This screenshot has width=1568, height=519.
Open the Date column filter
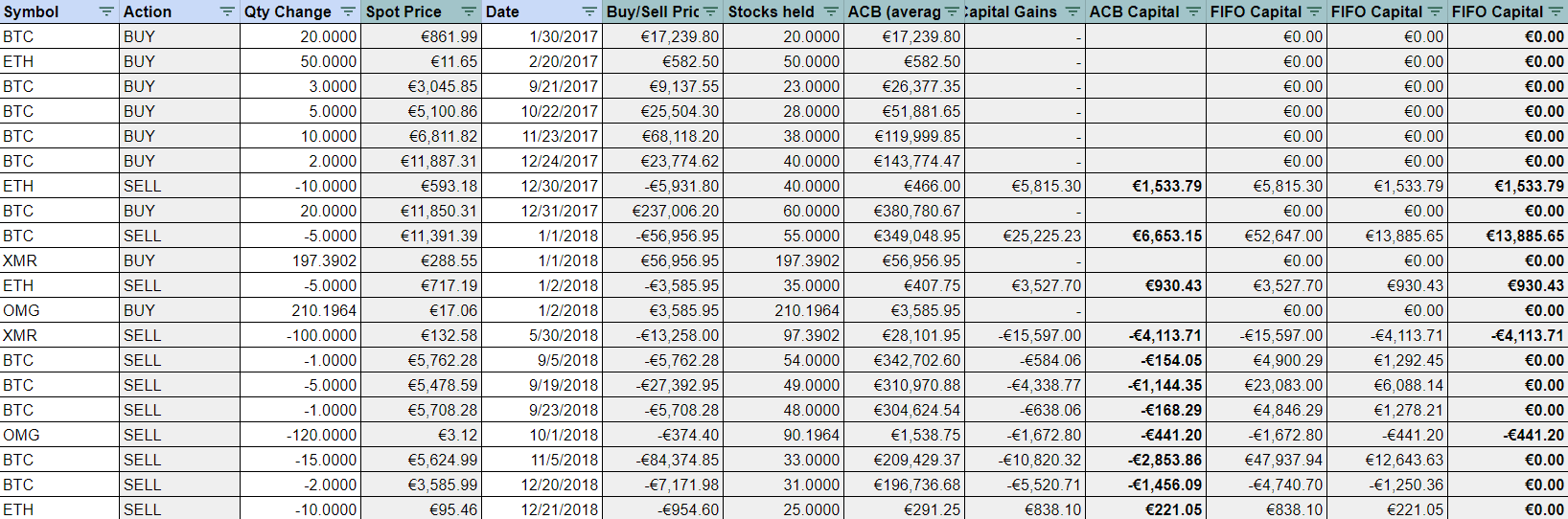coord(589,11)
